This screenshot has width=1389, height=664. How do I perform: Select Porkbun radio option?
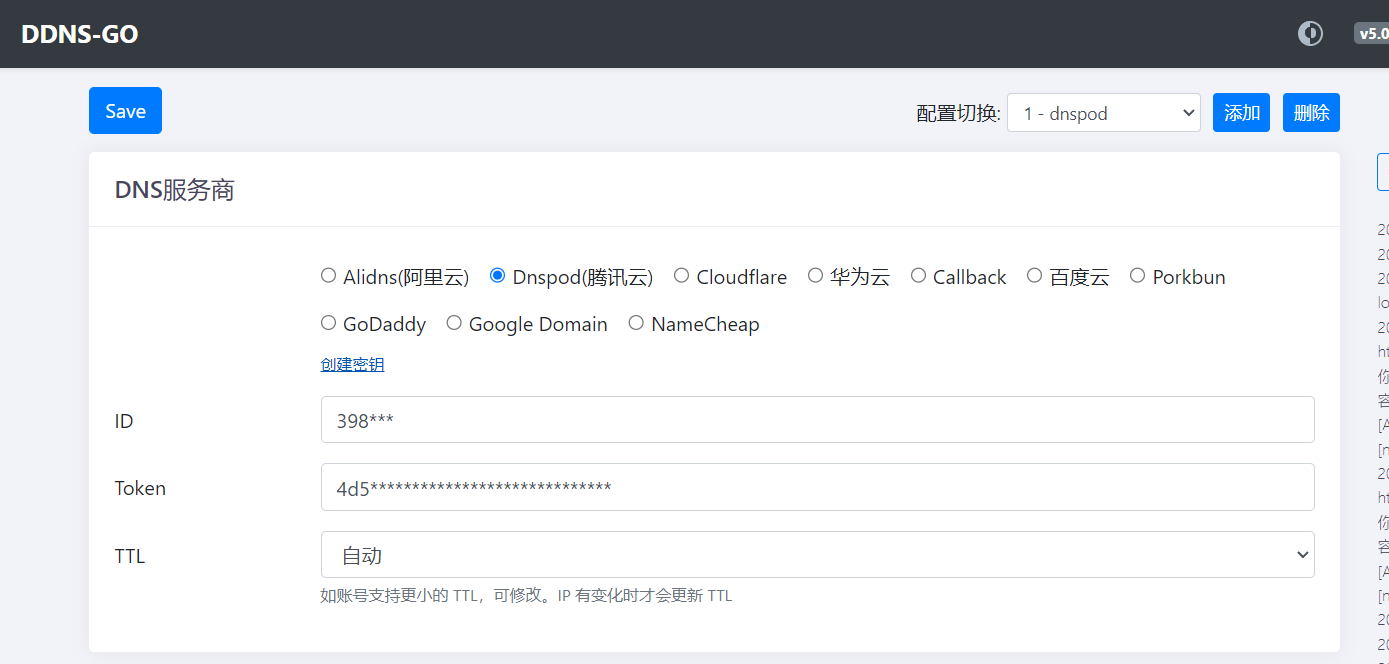point(1137,276)
